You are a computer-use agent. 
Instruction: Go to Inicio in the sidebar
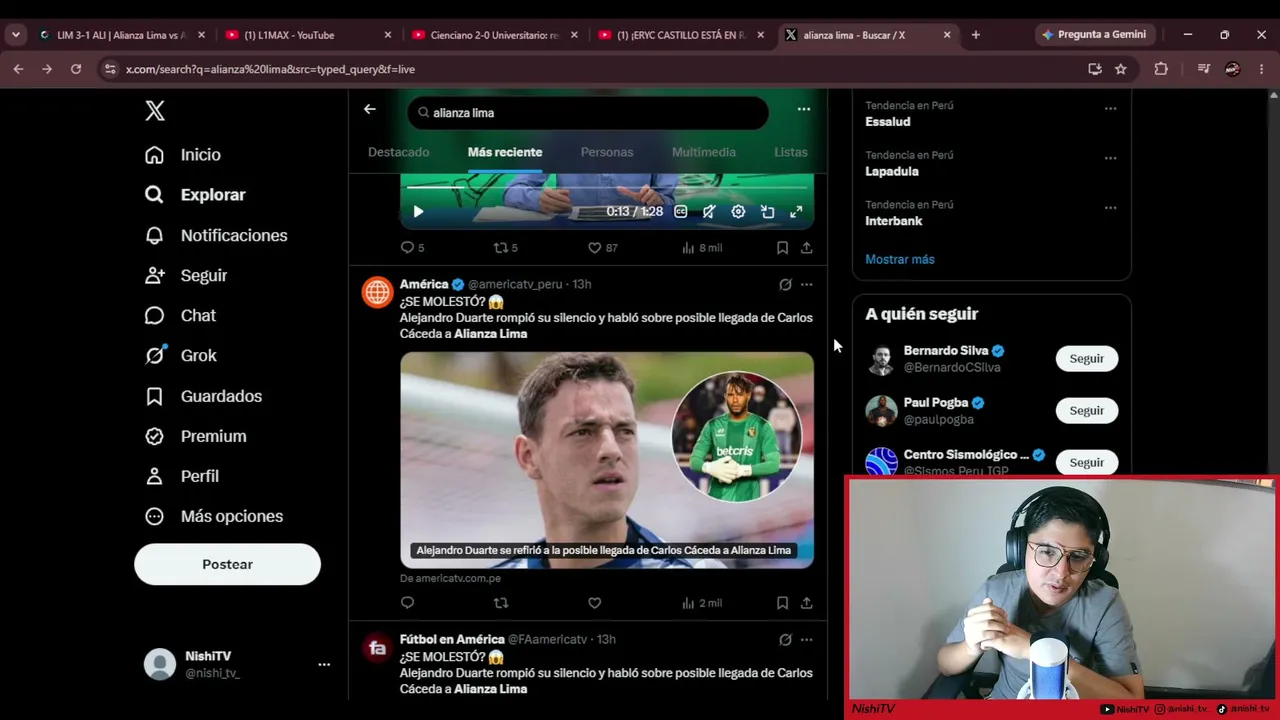tap(183, 155)
